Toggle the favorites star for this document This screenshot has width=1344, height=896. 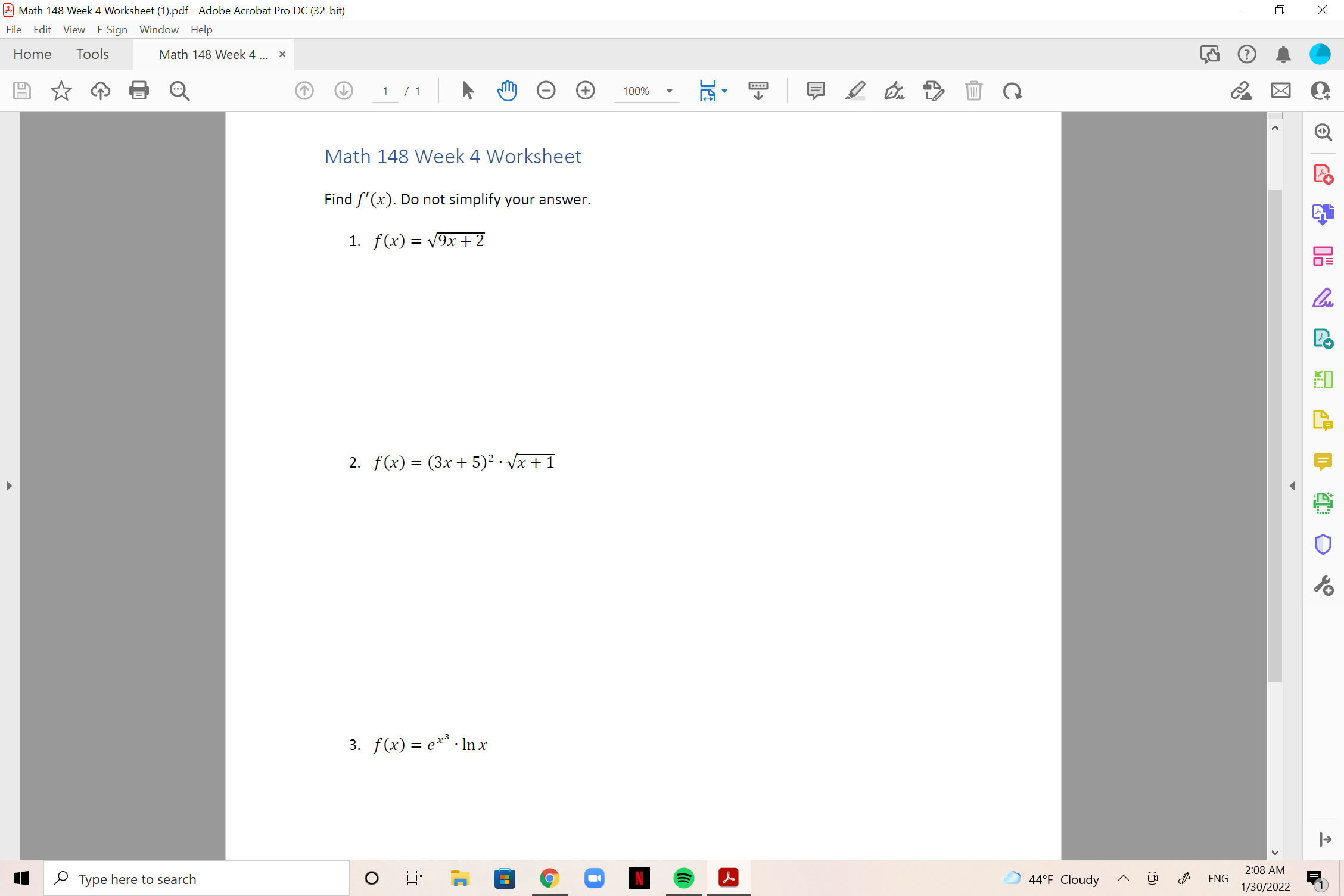tap(60, 91)
